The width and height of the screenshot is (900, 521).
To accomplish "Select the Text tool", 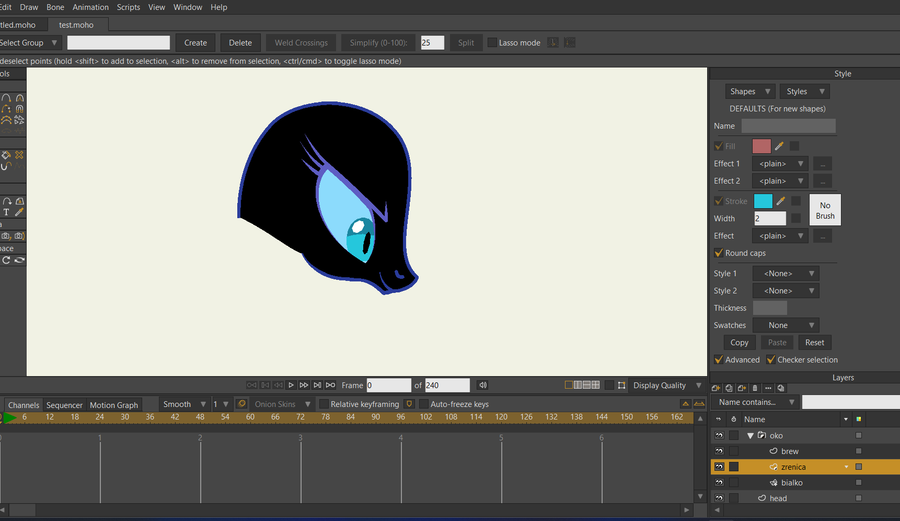I will (6, 212).
